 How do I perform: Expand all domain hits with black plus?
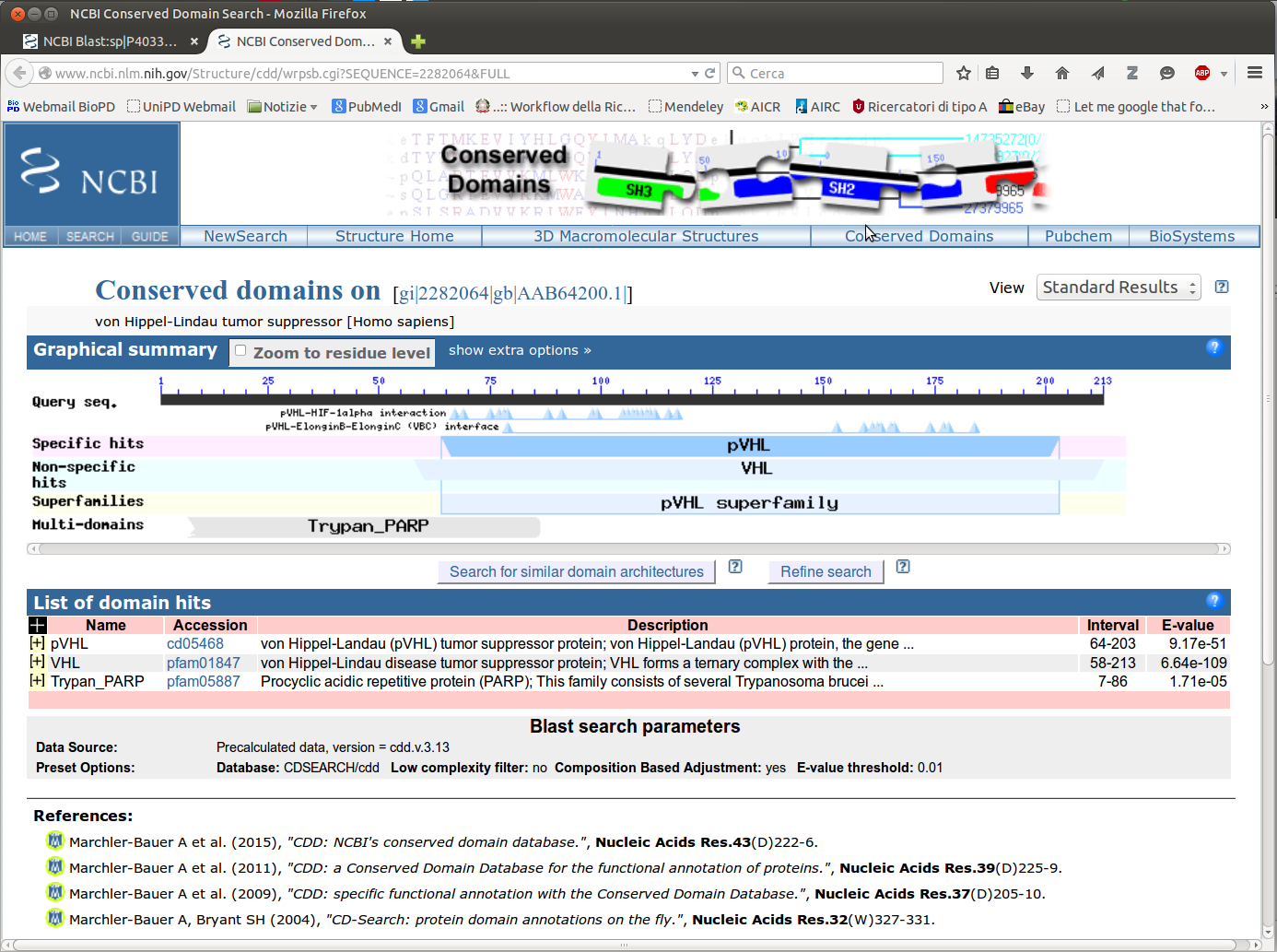(38, 625)
